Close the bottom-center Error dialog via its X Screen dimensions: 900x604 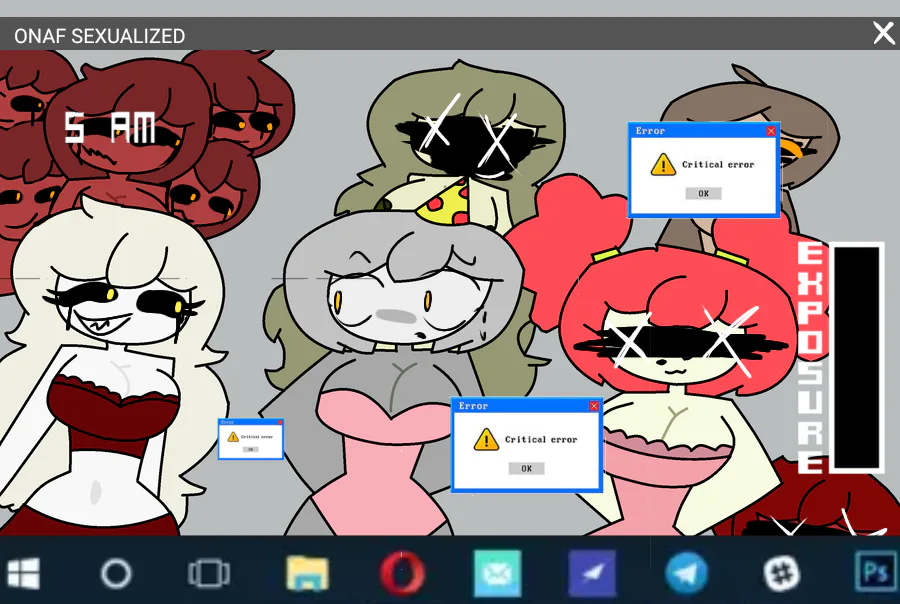coord(594,406)
